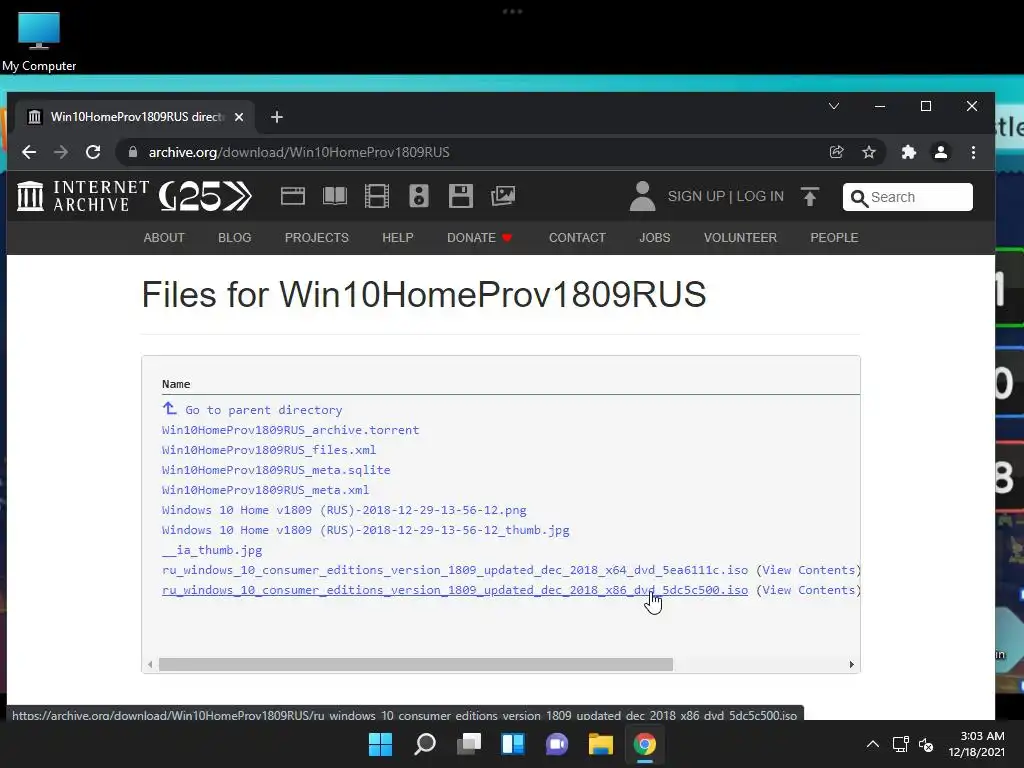Open the Texts book icon
Viewport: 1024px width, 768px height.
click(335, 196)
